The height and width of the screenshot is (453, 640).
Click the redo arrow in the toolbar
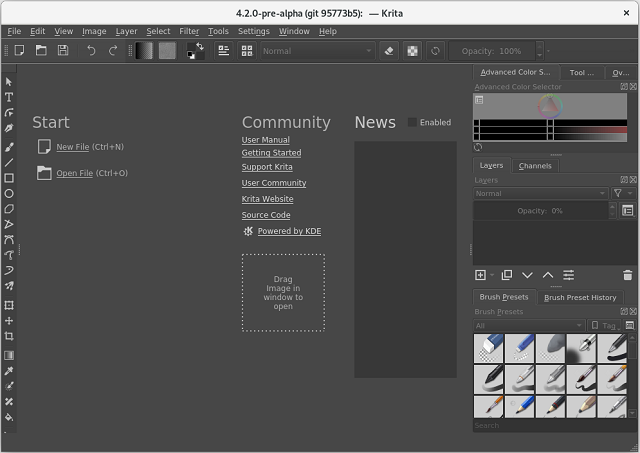pyautogui.click(x=113, y=51)
